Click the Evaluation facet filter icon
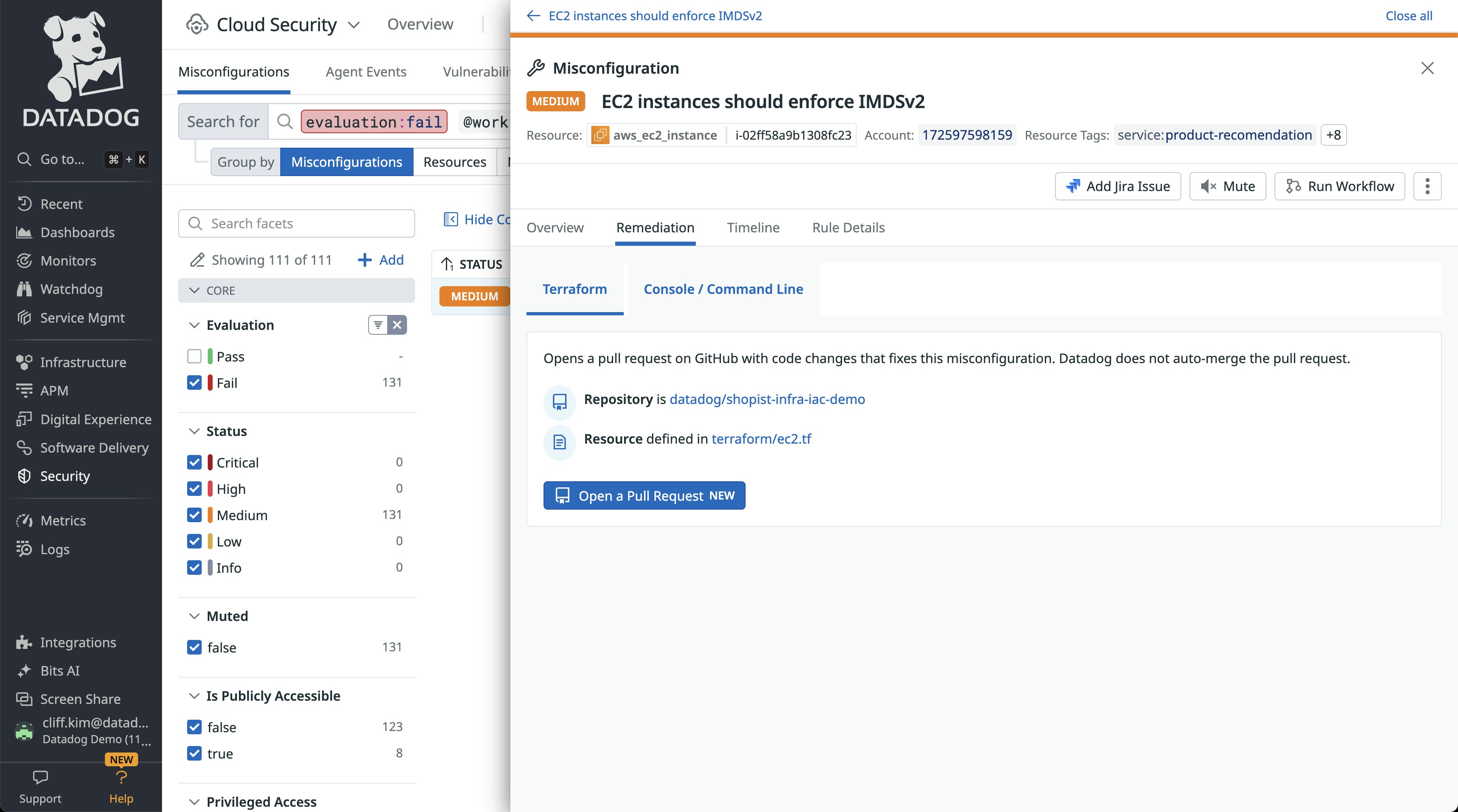Screen dimensions: 1458x812 (377, 325)
